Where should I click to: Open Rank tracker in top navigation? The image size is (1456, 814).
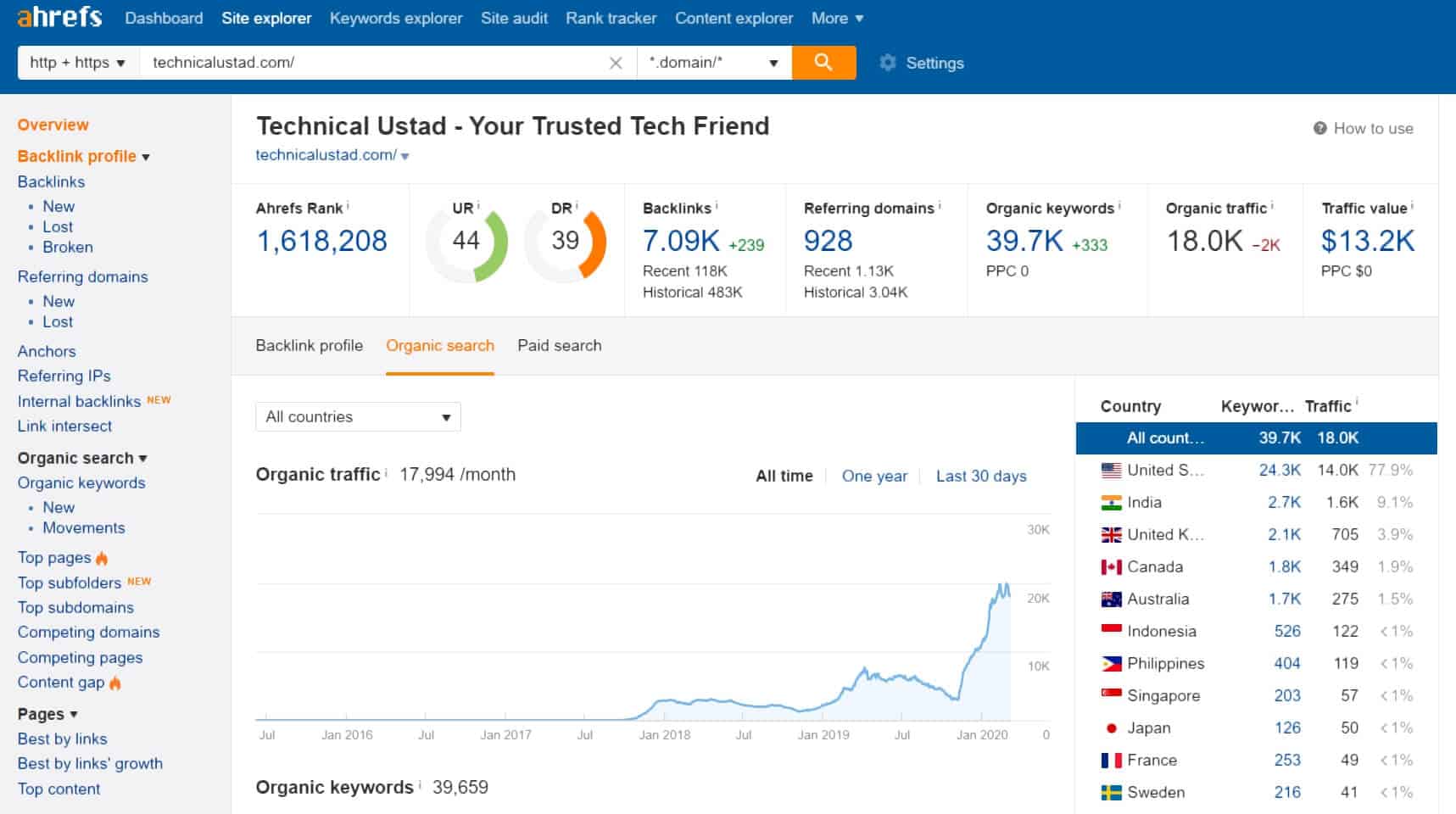click(x=611, y=18)
